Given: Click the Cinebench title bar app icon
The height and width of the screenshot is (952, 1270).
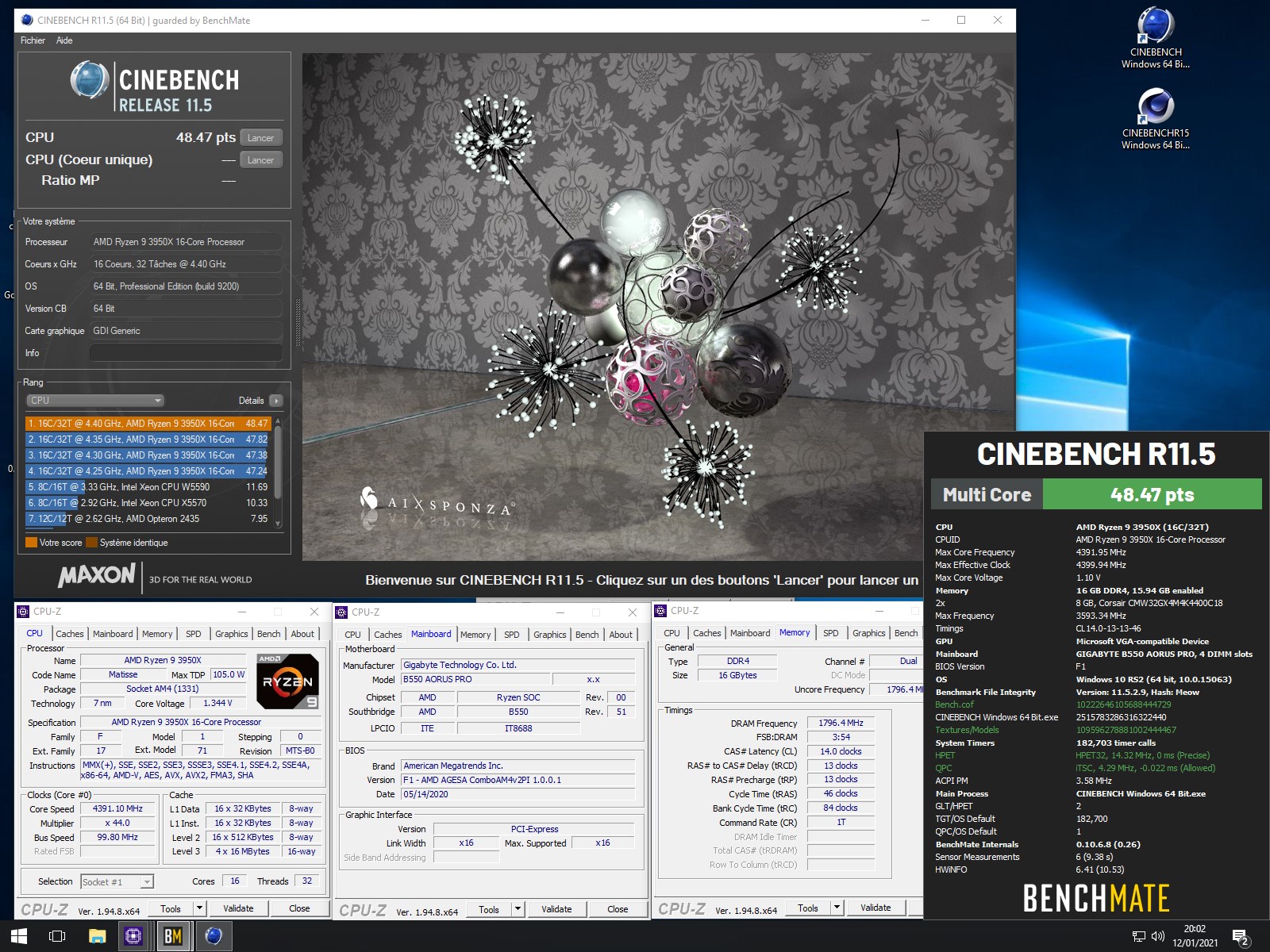Looking at the screenshot, I should point(26,20).
